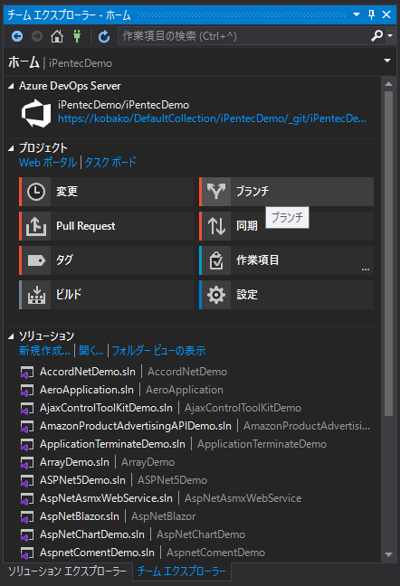This screenshot has width=400, height=586.
Task: Click the 作業項目 clipboard icon
Action: click(216, 260)
